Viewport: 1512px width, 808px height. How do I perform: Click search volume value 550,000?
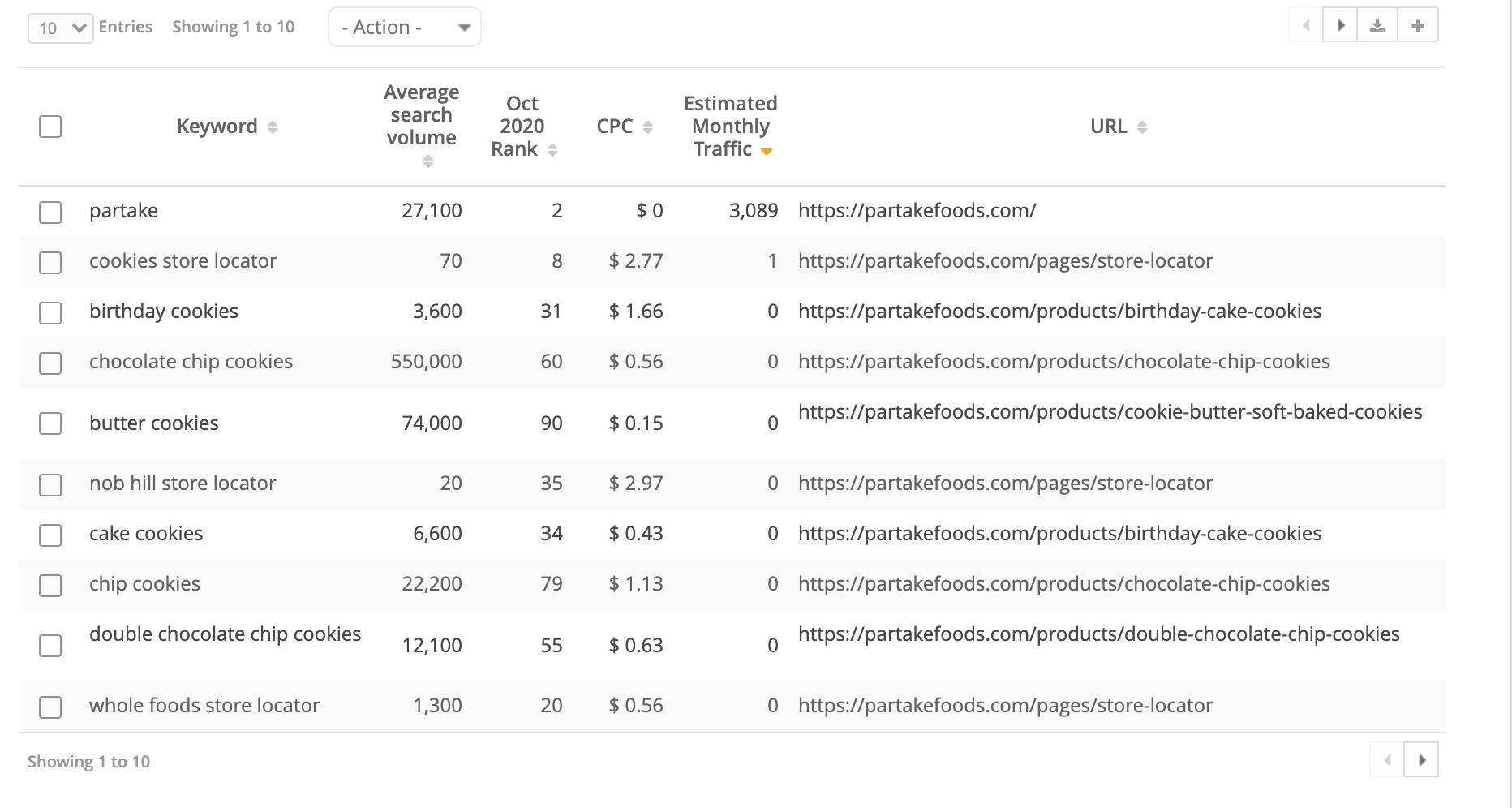coord(427,362)
